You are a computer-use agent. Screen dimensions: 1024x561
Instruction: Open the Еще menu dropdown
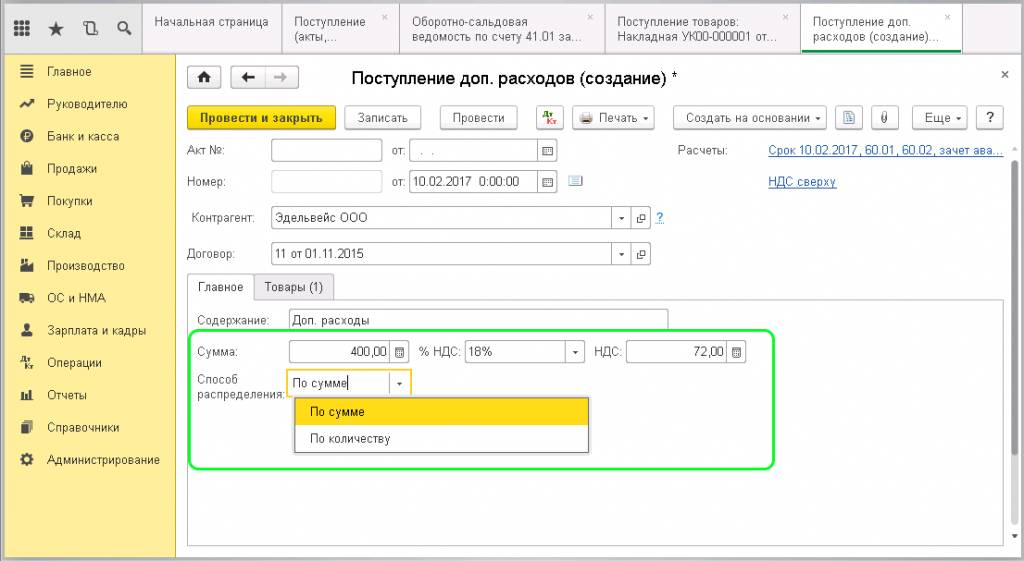pos(940,118)
